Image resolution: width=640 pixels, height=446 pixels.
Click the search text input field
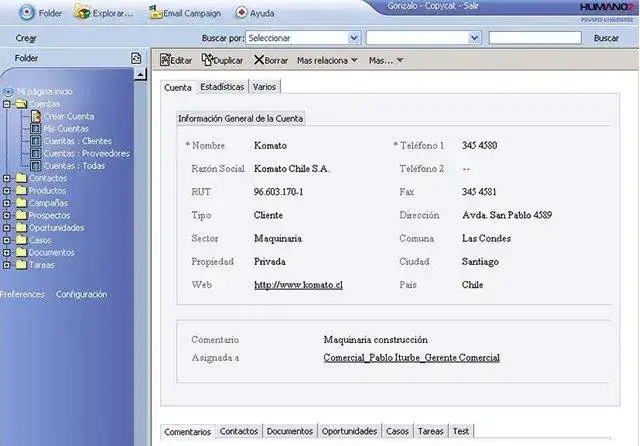tap(535, 38)
